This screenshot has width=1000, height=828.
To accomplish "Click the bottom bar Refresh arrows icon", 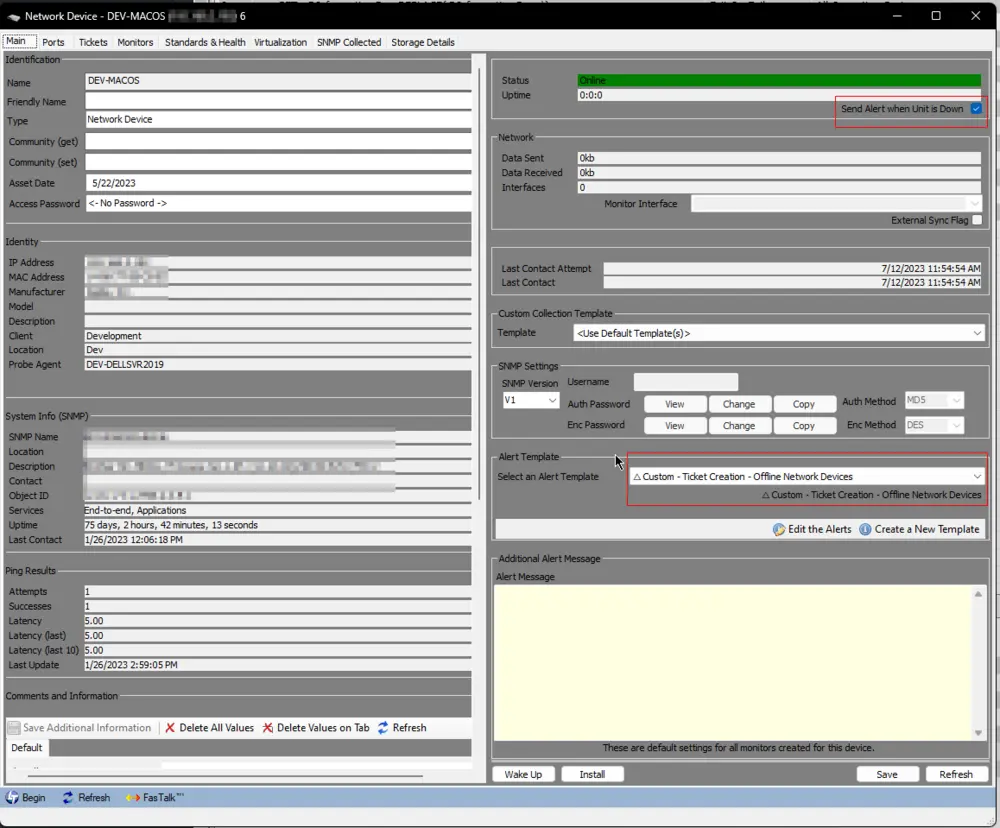I will click(68, 797).
